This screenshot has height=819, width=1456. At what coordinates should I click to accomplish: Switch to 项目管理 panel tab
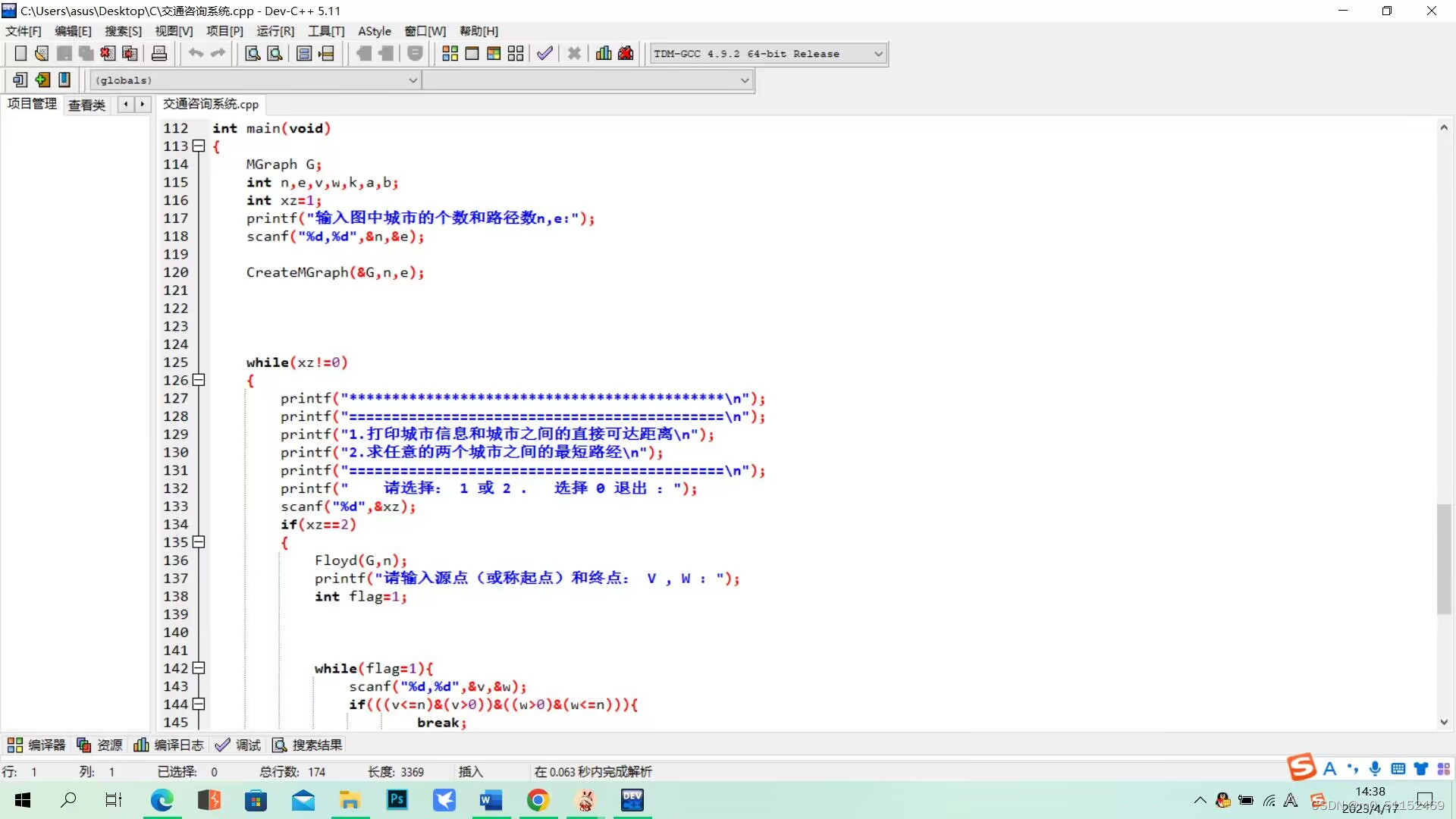32,104
